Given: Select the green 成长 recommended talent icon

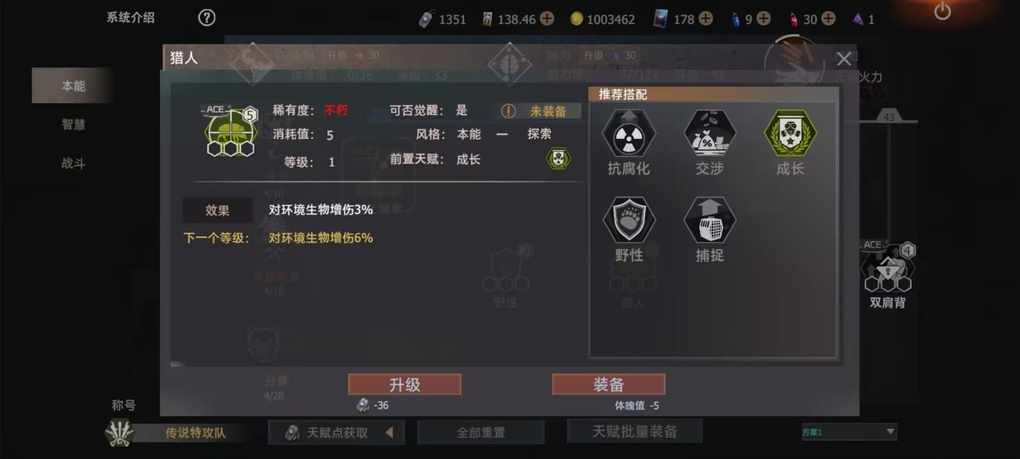Looking at the screenshot, I should point(790,133).
